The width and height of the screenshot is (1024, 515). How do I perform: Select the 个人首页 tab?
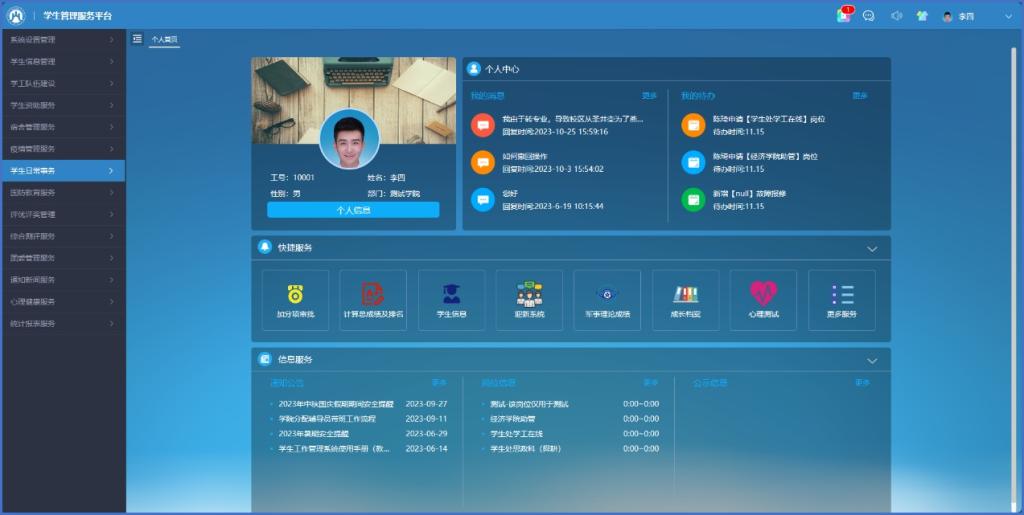point(164,40)
